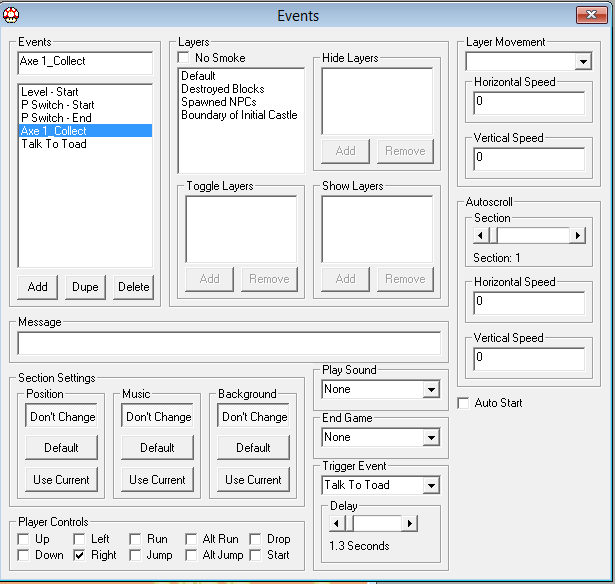
Task: Click the Message text field
Action: pos(229,343)
